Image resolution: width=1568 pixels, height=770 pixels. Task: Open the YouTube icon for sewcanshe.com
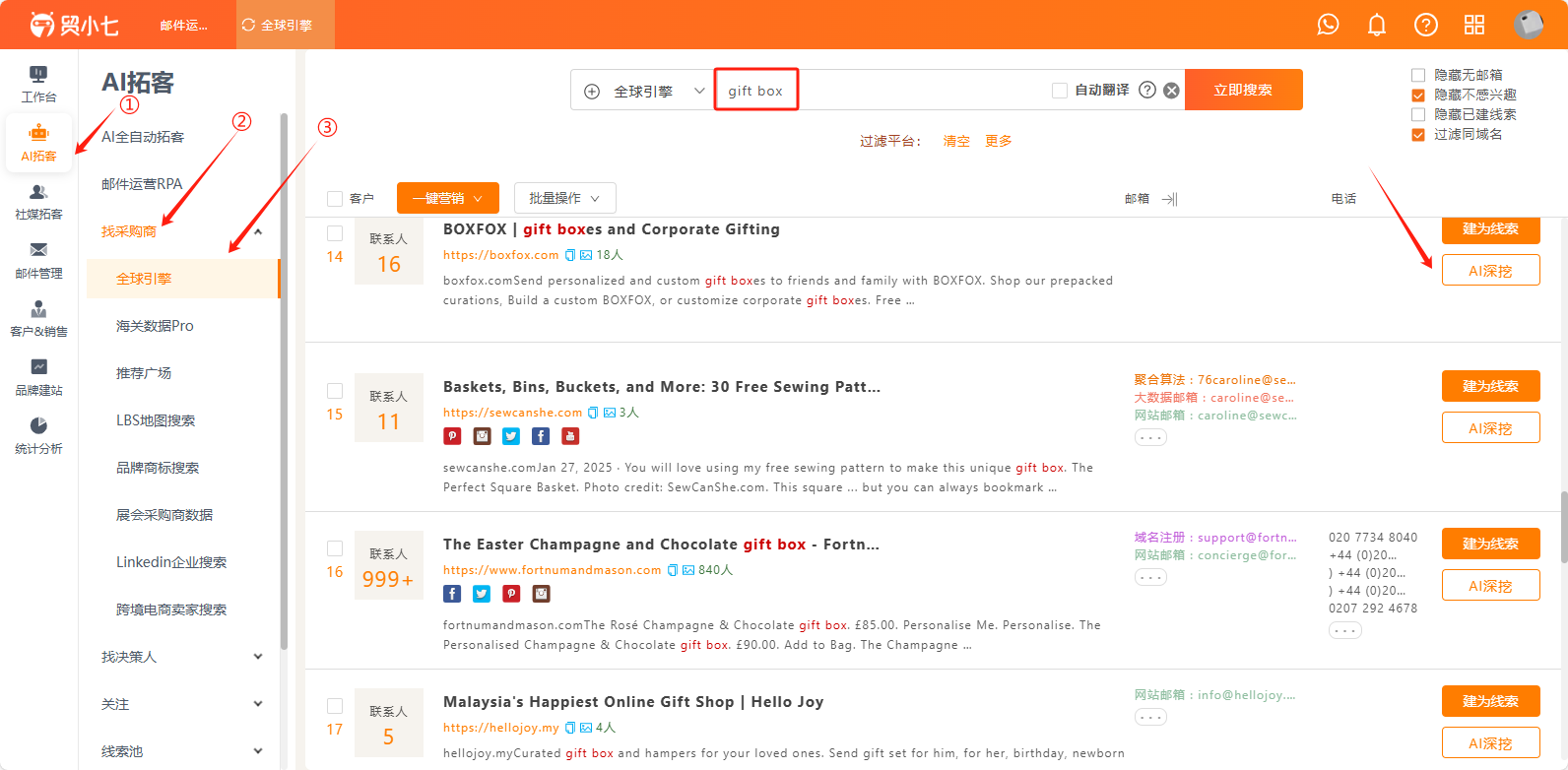click(x=570, y=436)
